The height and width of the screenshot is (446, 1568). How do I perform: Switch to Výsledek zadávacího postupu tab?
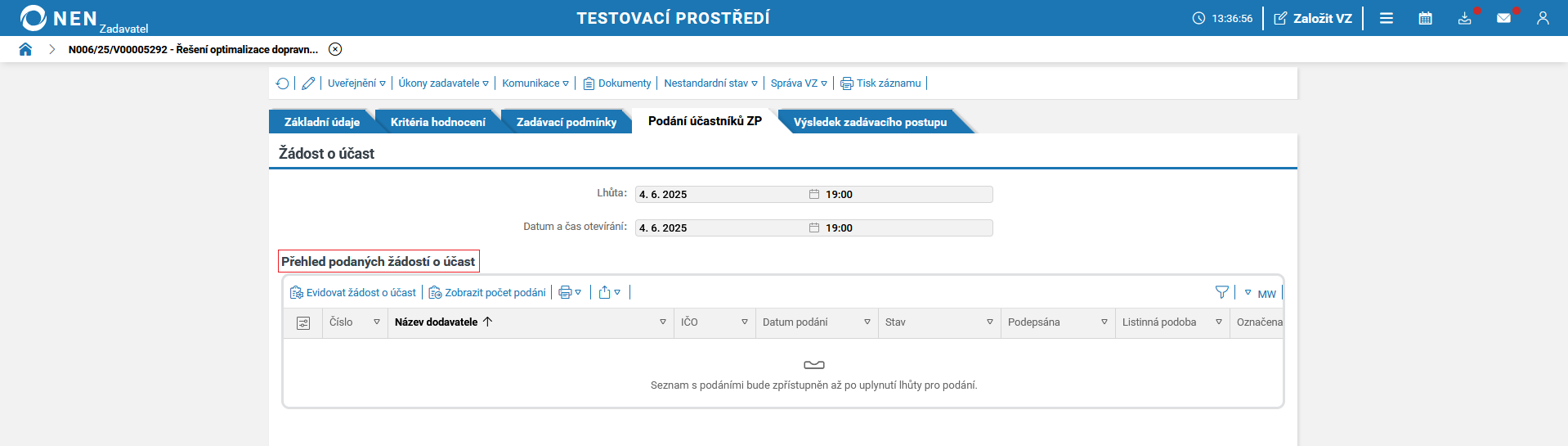coord(870,122)
